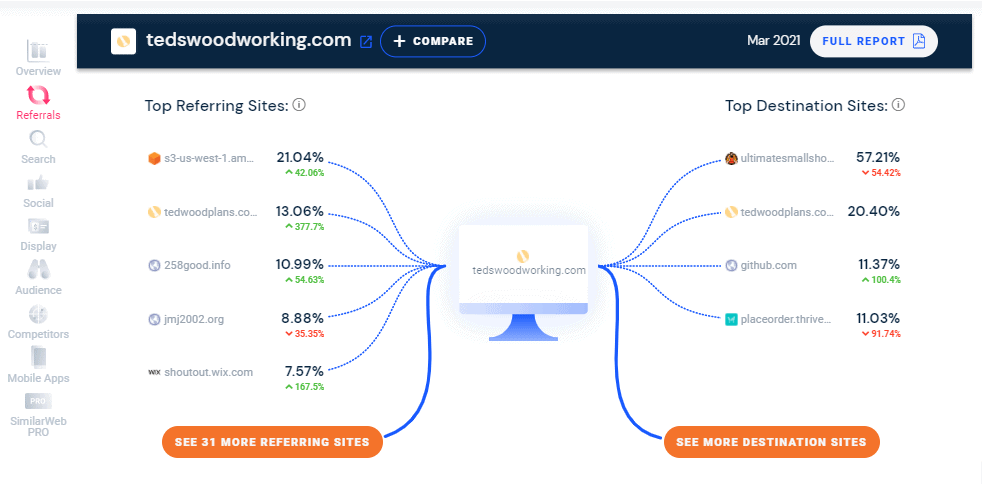Click the 8.88% referring share value
This screenshot has width=982, height=484.
point(302,318)
